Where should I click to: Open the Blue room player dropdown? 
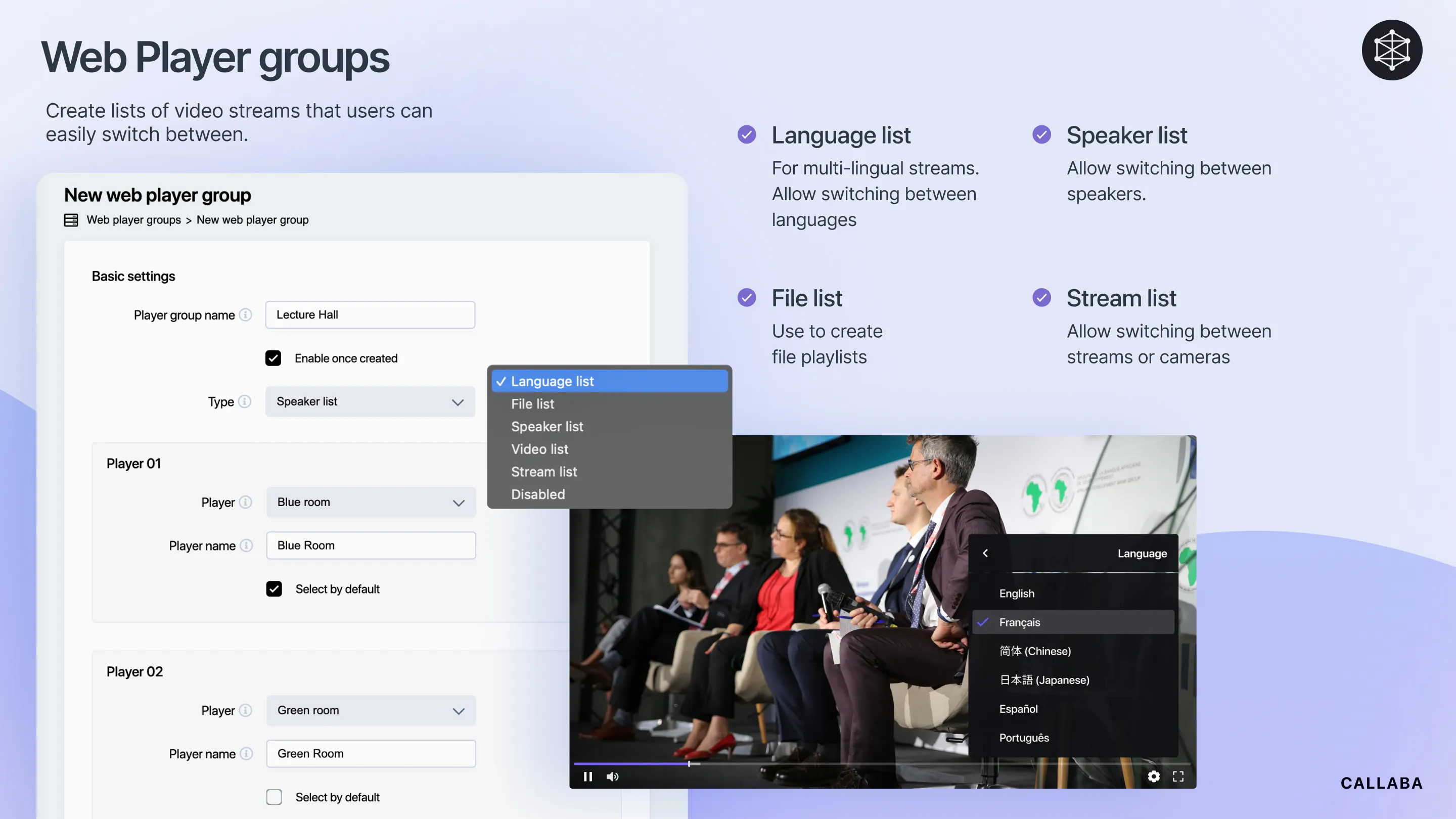pyautogui.click(x=371, y=503)
